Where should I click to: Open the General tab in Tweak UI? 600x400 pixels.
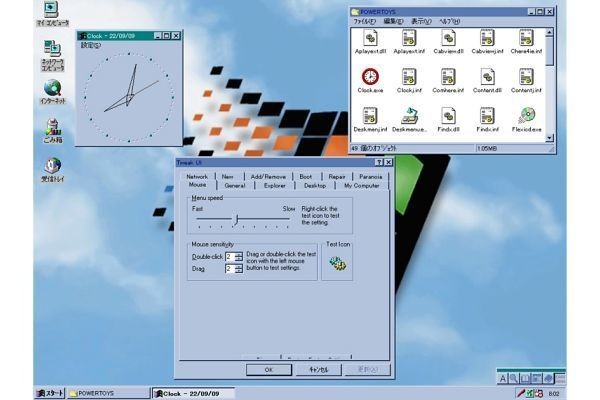click(235, 186)
